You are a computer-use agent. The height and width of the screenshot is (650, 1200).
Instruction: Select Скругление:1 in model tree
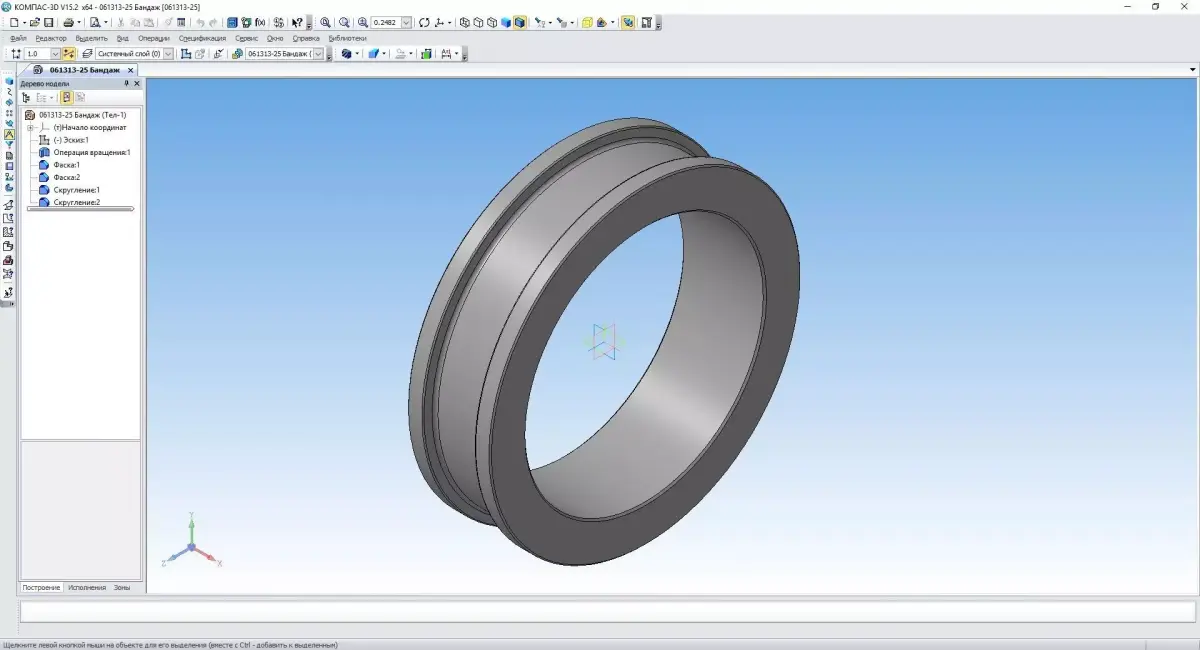pos(77,190)
